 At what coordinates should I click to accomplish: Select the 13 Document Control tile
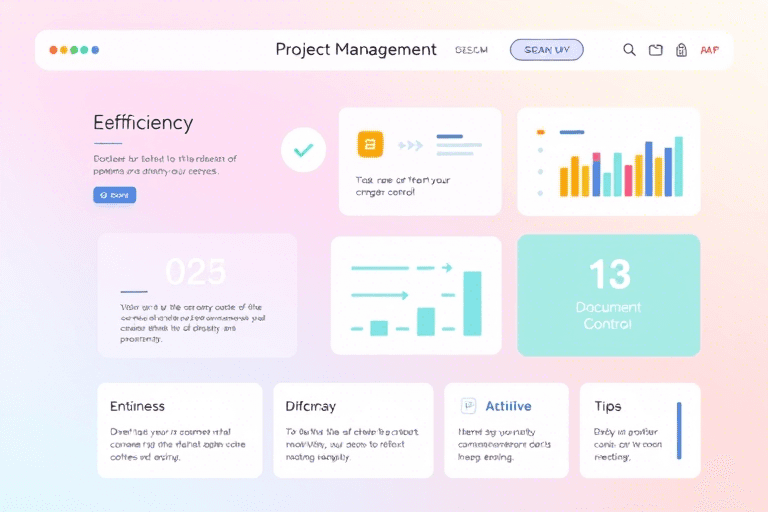[x=608, y=295]
